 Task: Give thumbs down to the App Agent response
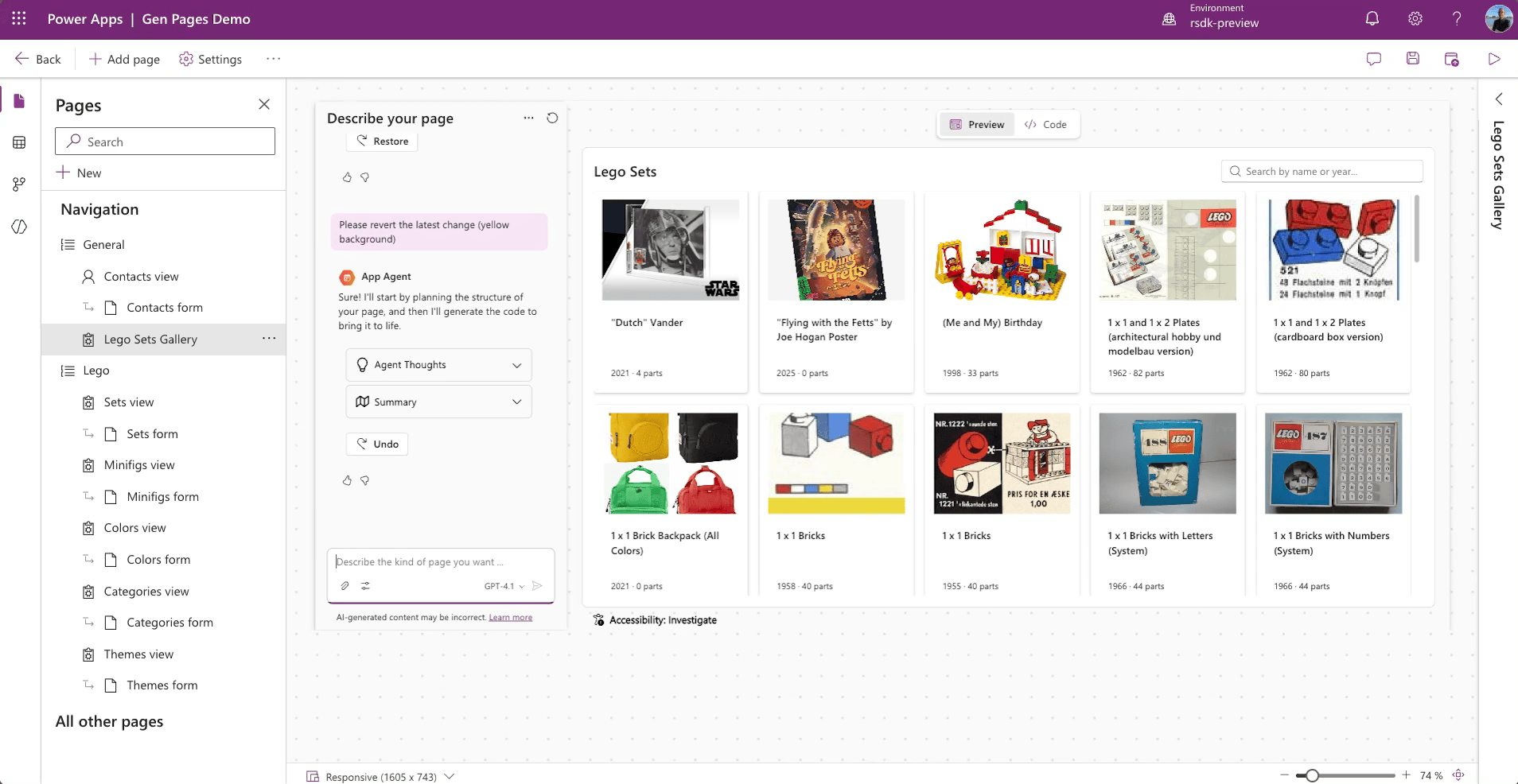pos(364,480)
